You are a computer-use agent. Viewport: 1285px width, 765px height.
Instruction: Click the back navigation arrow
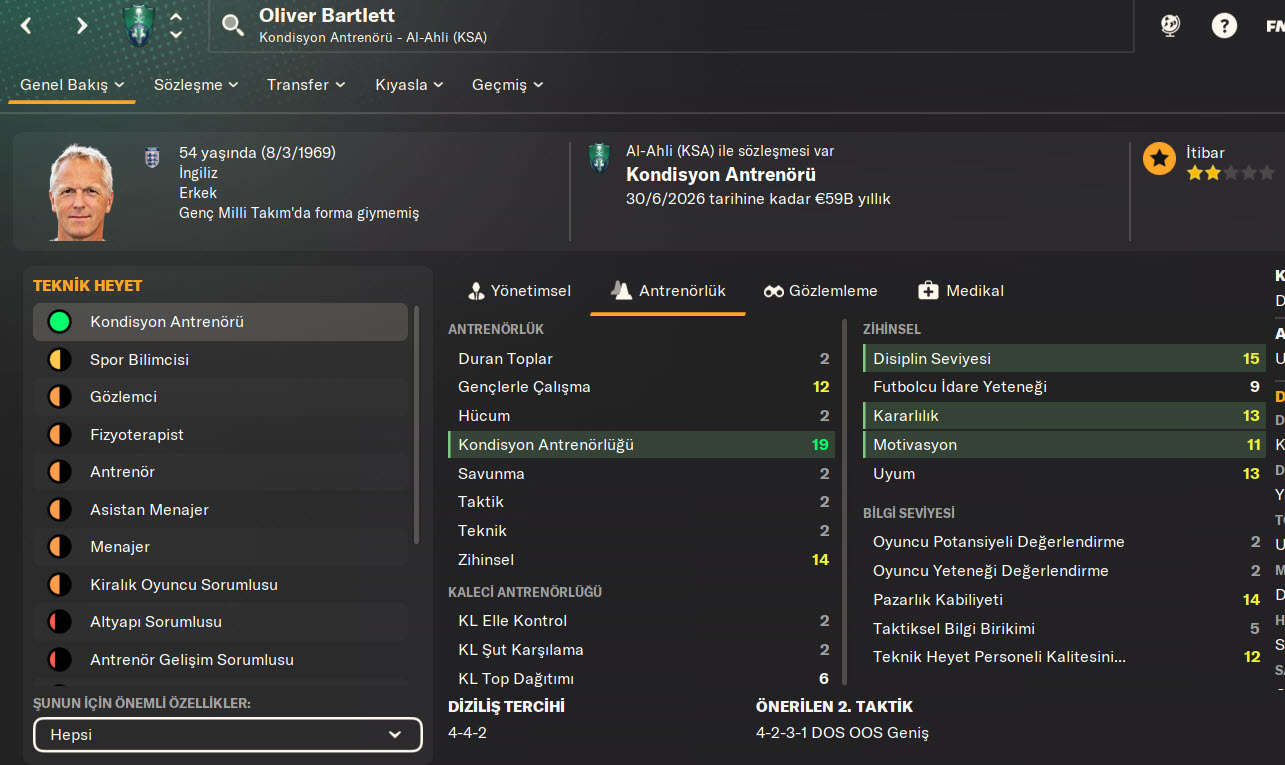point(27,26)
